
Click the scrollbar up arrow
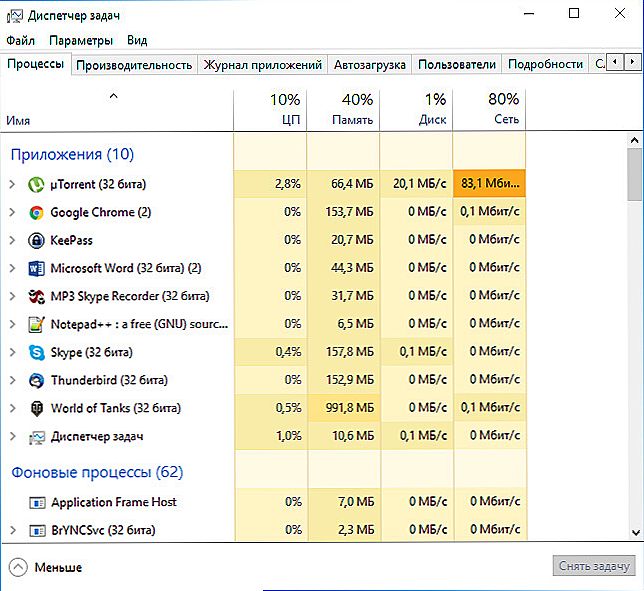coord(635,140)
